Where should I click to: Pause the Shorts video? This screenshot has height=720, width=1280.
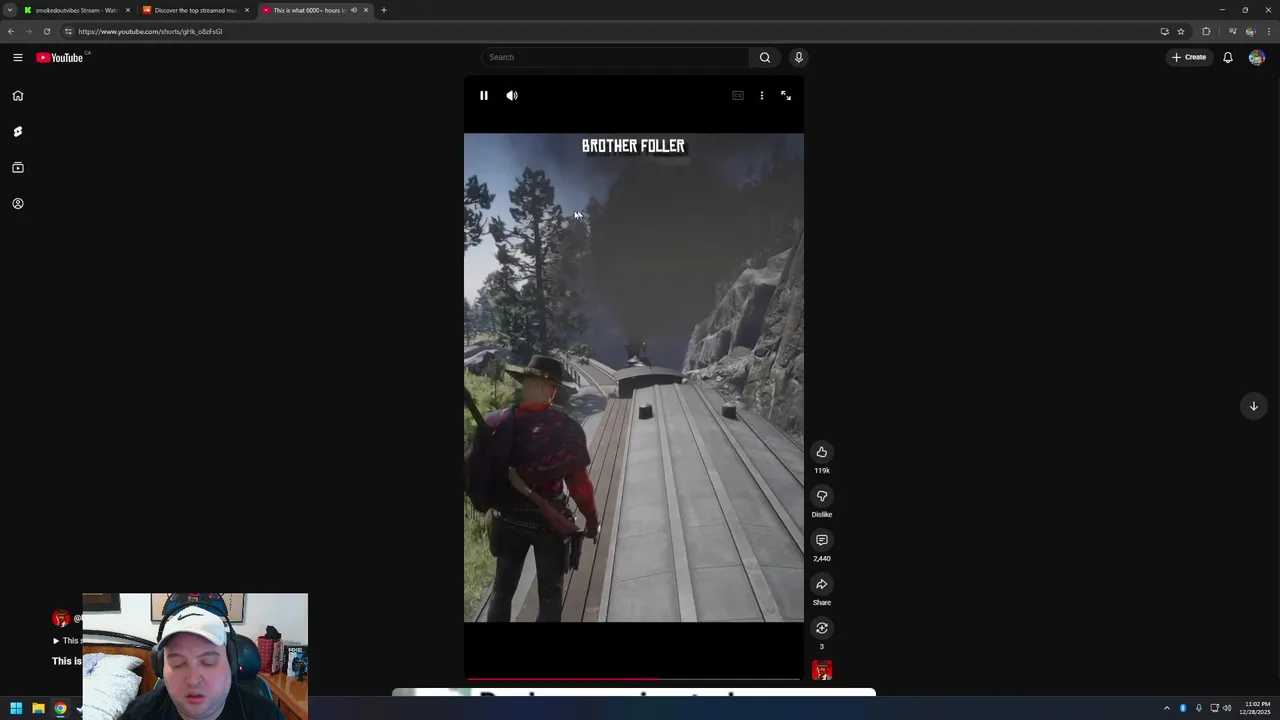(x=484, y=96)
